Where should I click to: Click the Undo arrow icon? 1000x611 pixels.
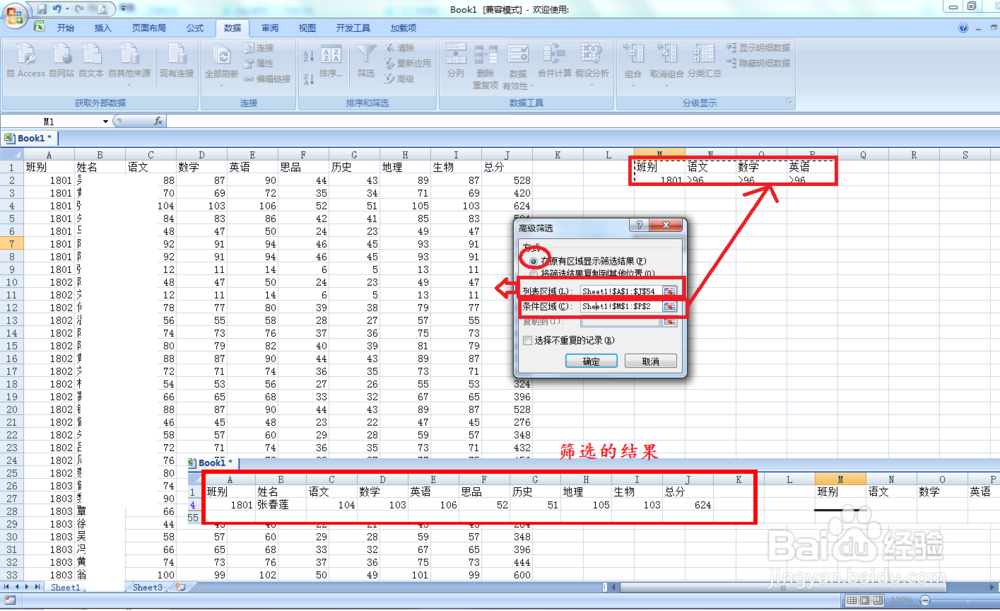[57, 9]
